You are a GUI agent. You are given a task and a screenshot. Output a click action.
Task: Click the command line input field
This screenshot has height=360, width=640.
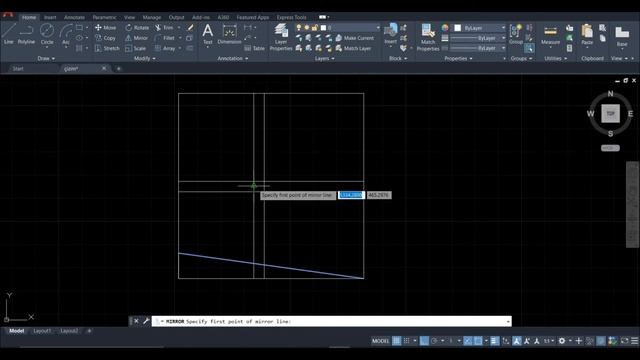(331, 321)
